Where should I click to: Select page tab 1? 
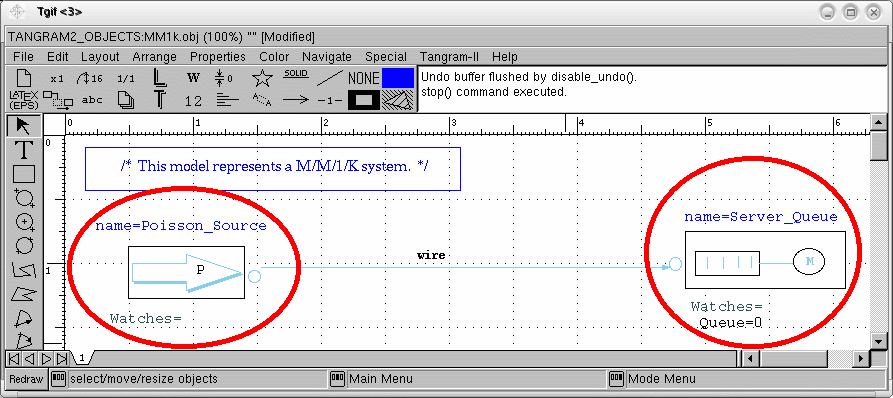82,358
